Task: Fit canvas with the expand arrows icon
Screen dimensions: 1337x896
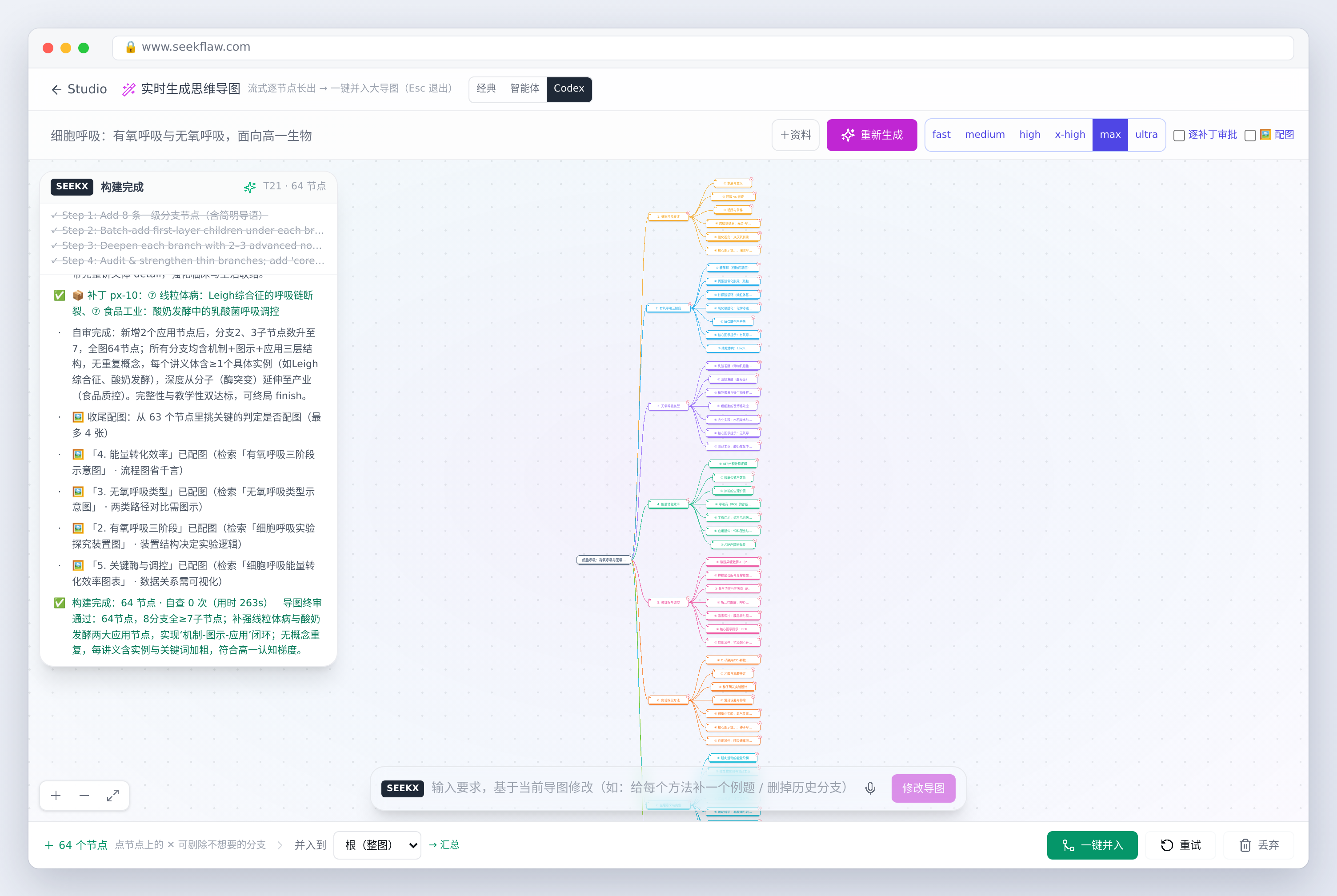Action: [x=113, y=796]
